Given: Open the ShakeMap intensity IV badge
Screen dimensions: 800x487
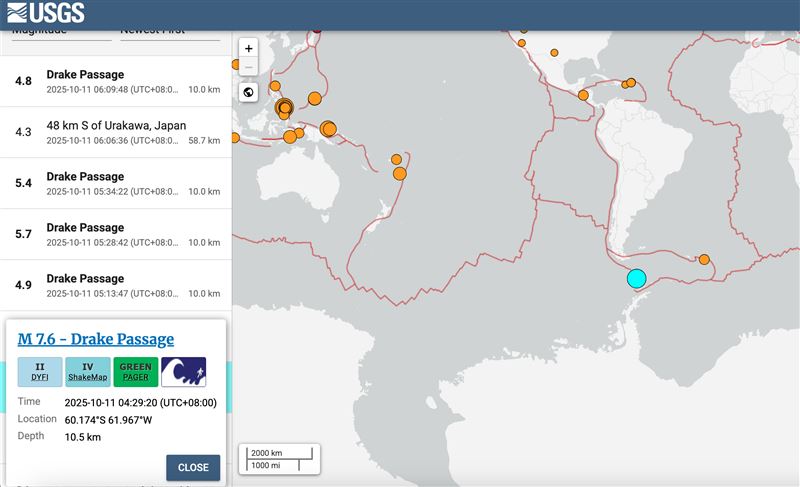Looking at the screenshot, I should pyautogui.click(x=88, y=372).
